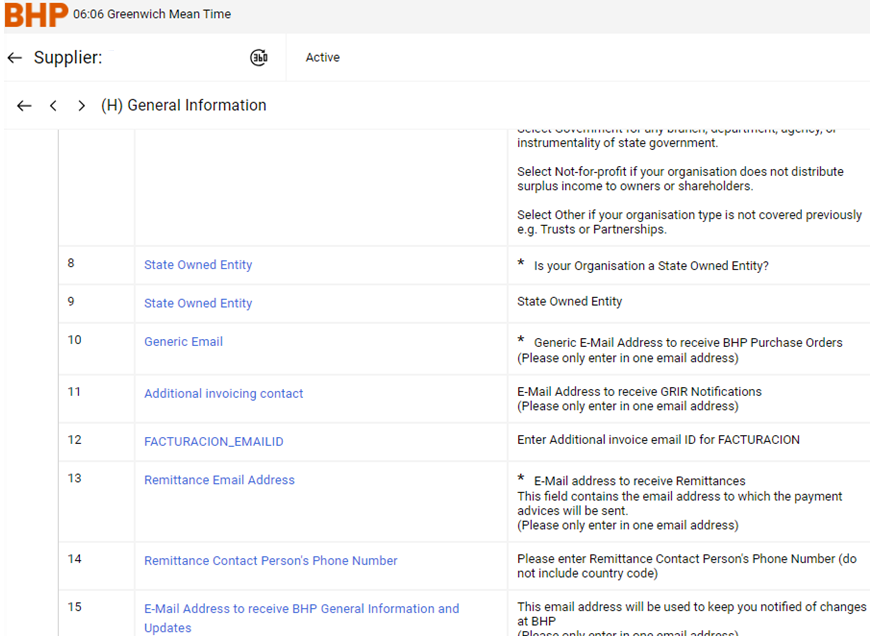
Task: Open Additional invoicing contact link
Action: coord(223,394)
